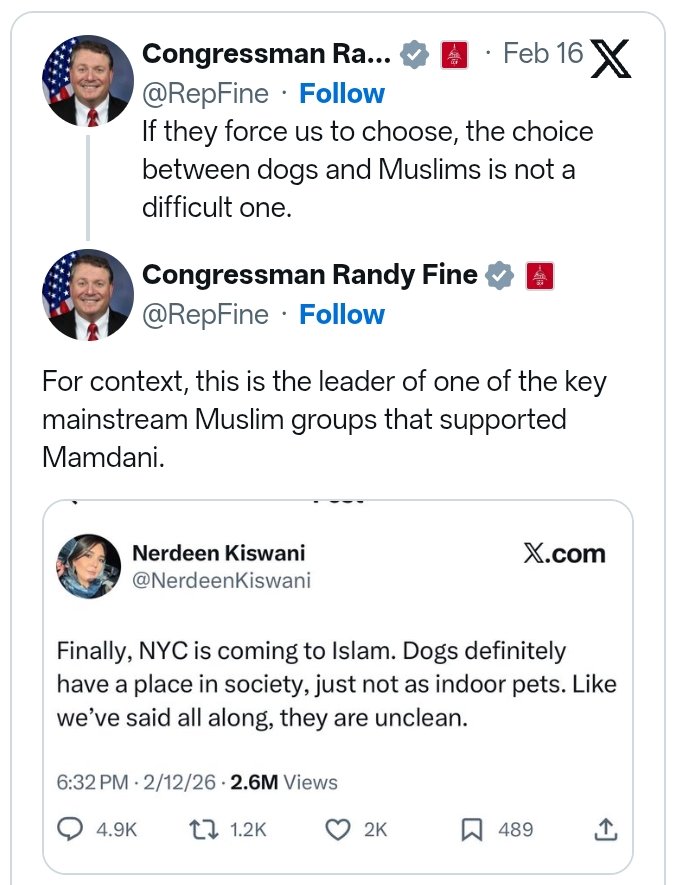
Task: Open the X.com link in the quoted post
Action: tap(564, 553)
